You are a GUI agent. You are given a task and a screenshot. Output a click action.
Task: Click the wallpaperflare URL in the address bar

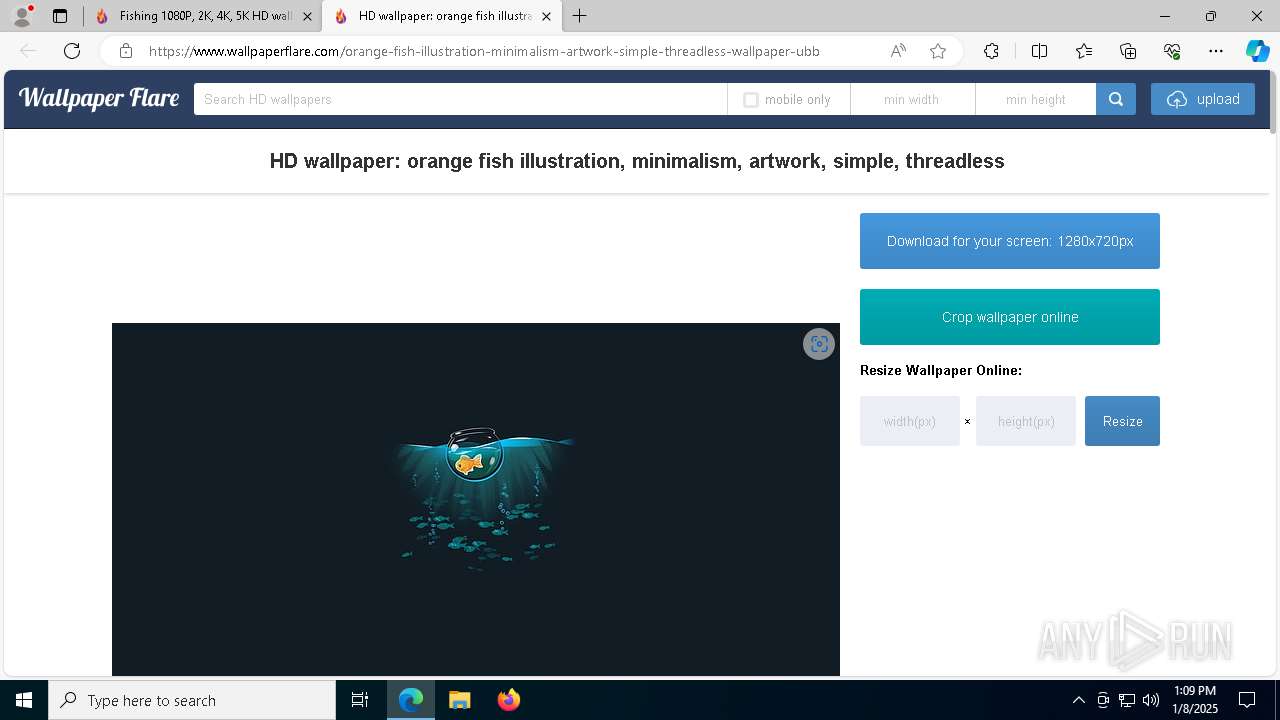point(484,51)
